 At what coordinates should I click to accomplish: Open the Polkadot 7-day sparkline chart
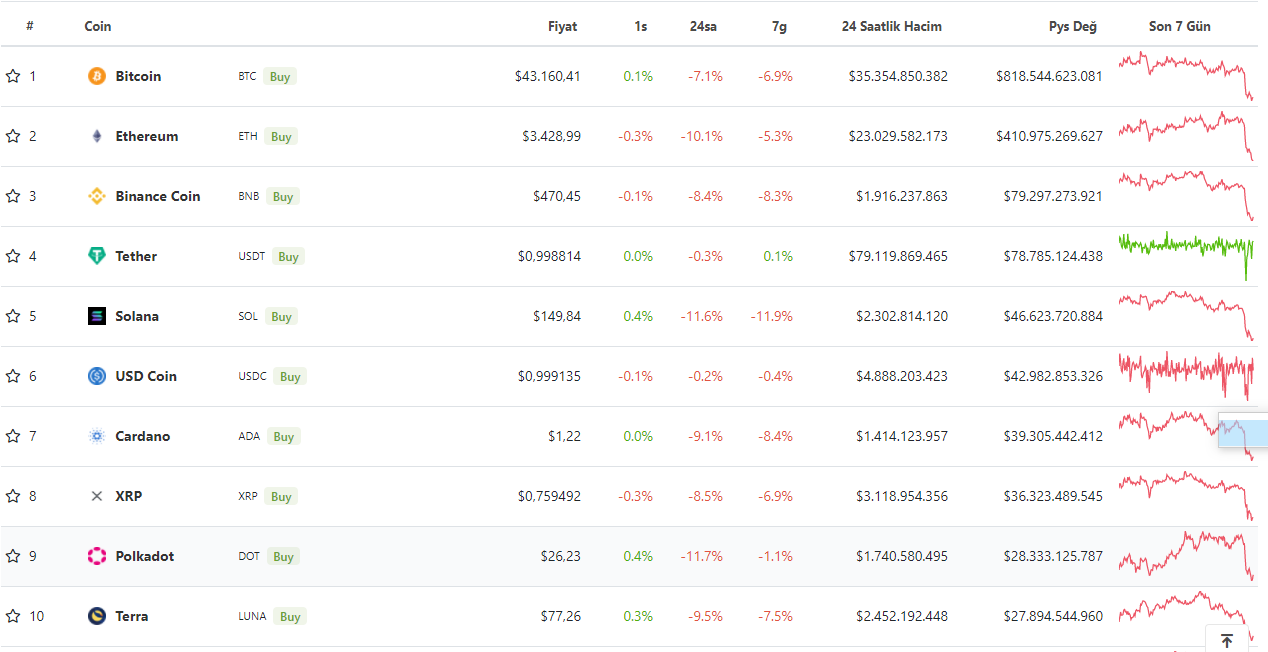pyautogui.click(x=1186, y=556)
